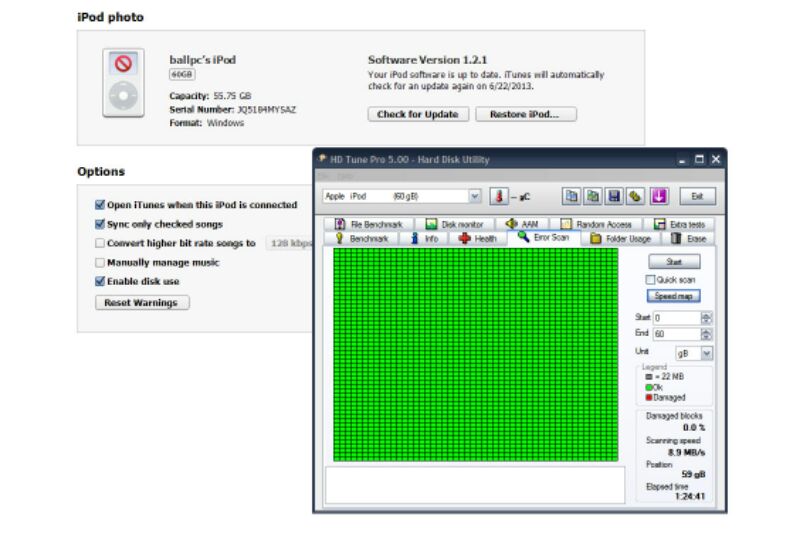Image resolution: width=800 pixels, height=551 pixels.
Task: Click the End position input field
Action: 677,334
